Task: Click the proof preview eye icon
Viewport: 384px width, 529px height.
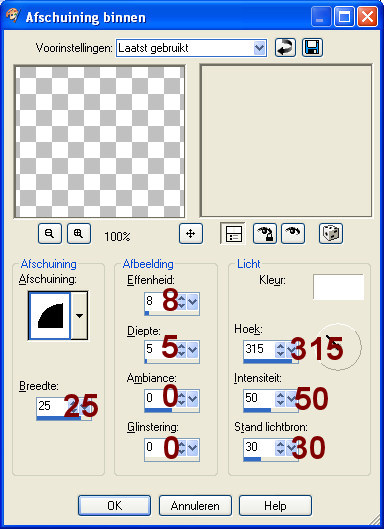Action: 293,233
